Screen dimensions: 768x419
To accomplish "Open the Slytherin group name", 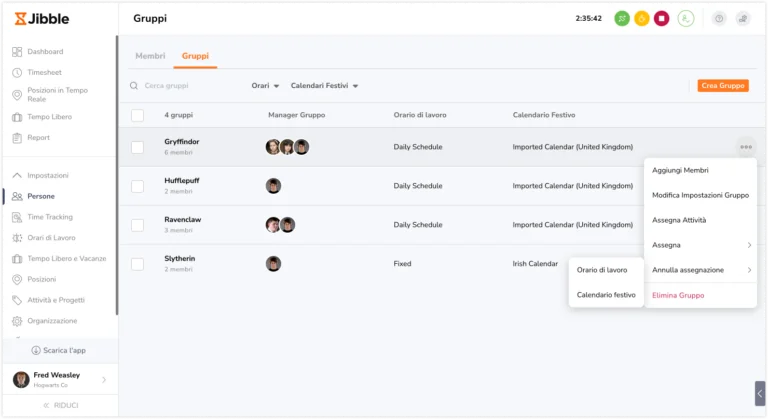I will click(180, 258).
